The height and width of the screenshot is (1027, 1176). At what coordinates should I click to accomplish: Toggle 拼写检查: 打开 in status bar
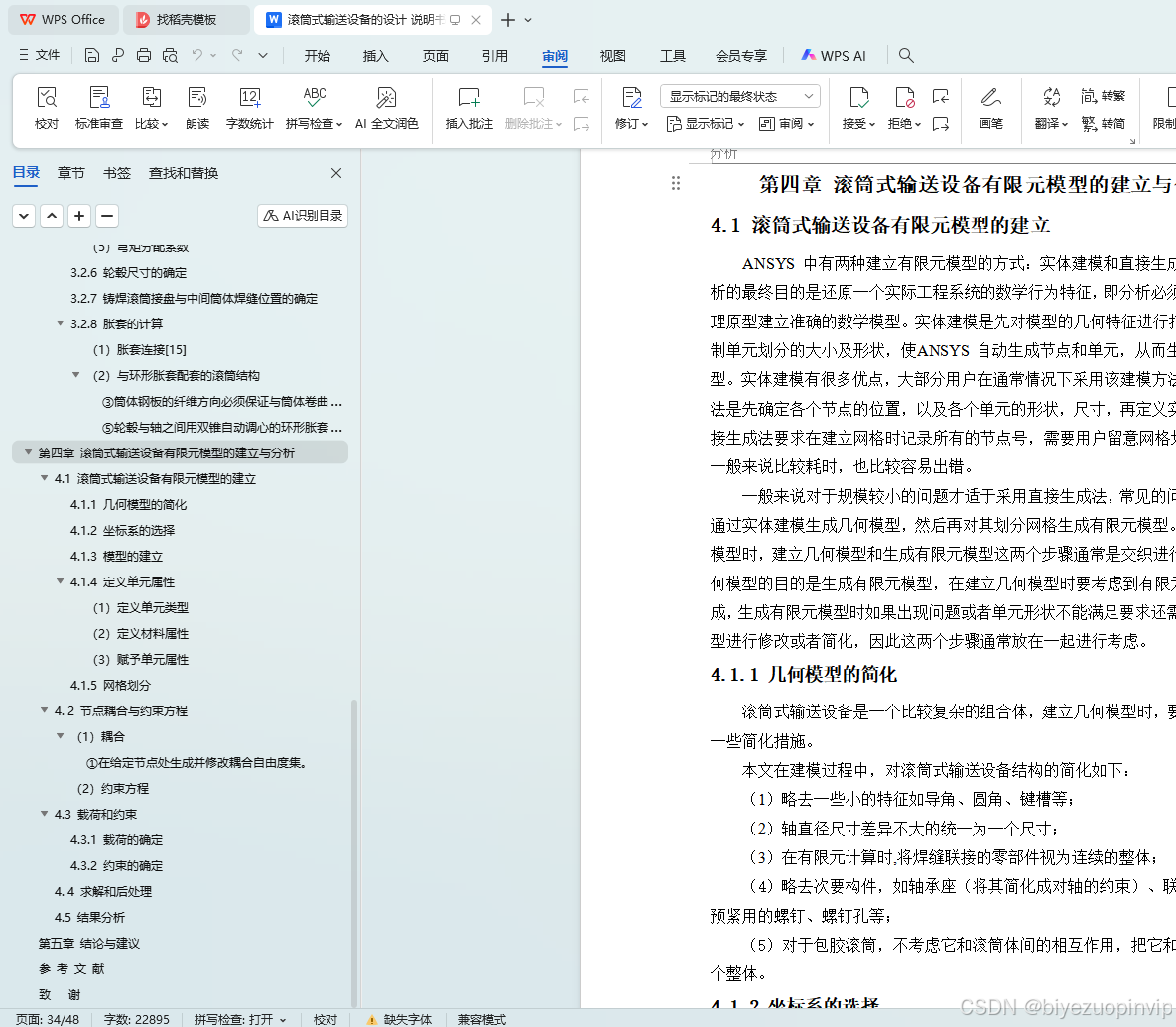240,1019
